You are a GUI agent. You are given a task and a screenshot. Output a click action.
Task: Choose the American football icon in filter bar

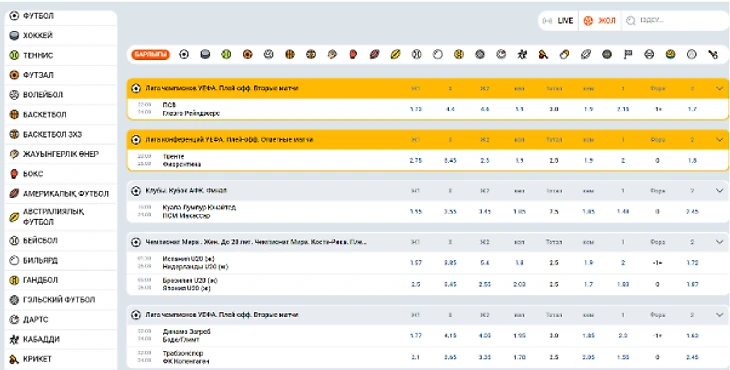point(374,55)
